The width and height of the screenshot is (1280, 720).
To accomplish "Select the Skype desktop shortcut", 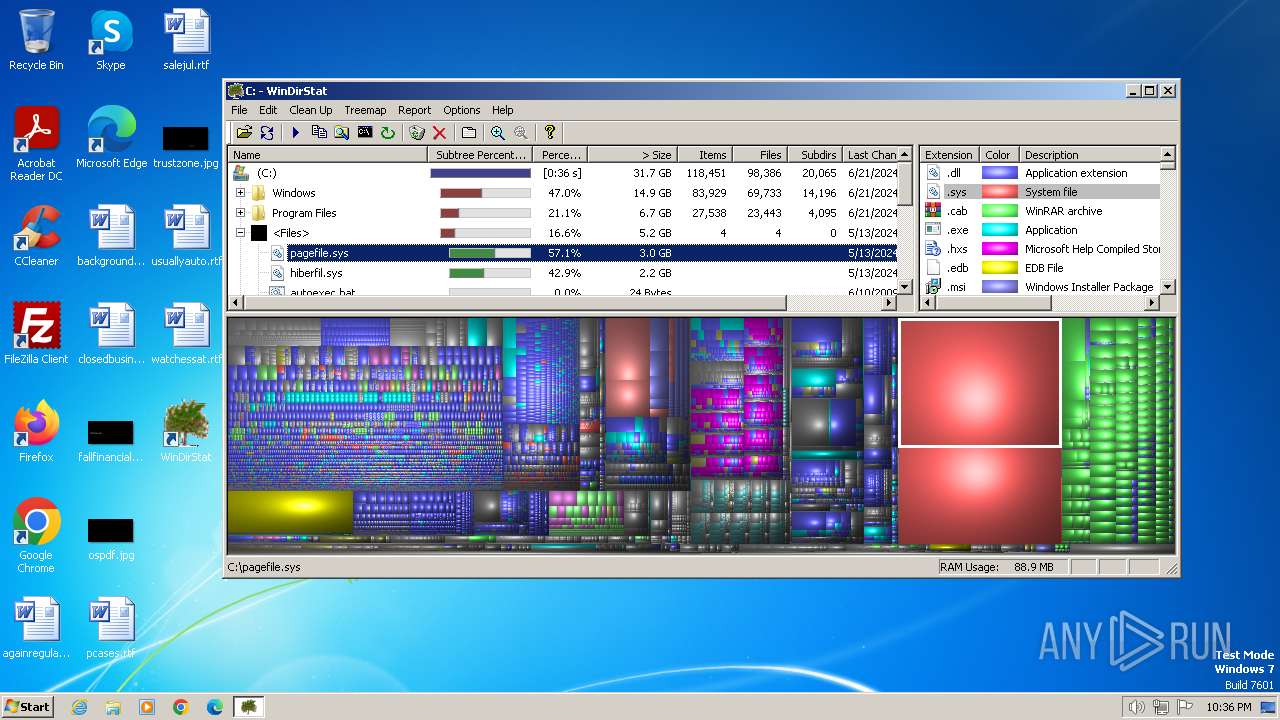I will pos(110,40).
